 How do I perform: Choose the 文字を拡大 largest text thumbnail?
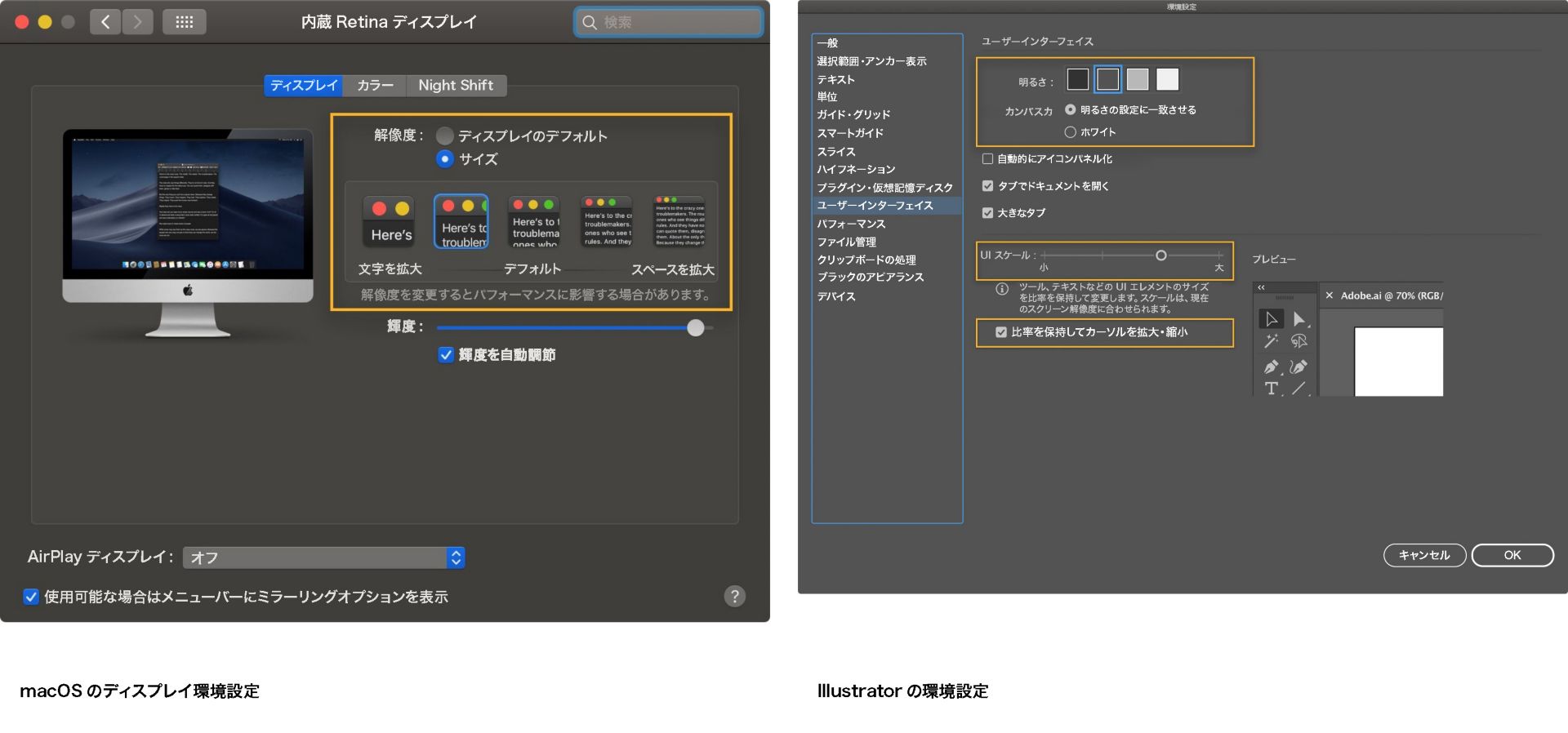(390, 221)
